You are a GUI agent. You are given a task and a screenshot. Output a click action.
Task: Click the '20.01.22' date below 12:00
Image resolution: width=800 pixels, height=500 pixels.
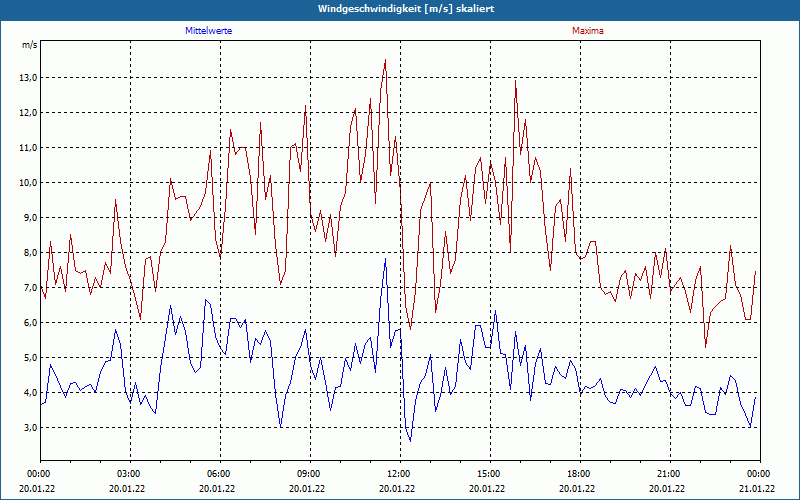pyautogui.click(x=397, y=489)
